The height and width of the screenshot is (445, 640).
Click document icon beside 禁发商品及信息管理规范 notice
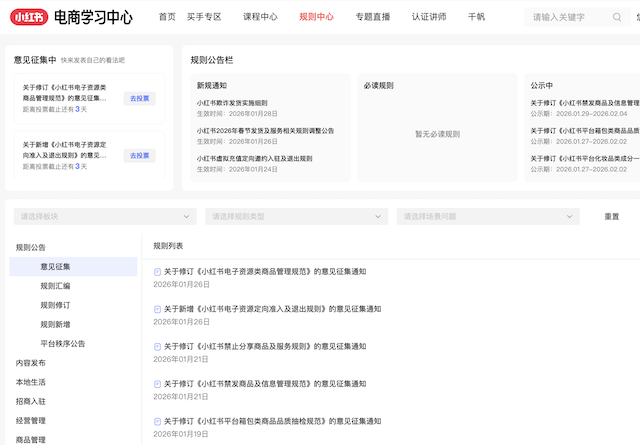pos(157,384)
